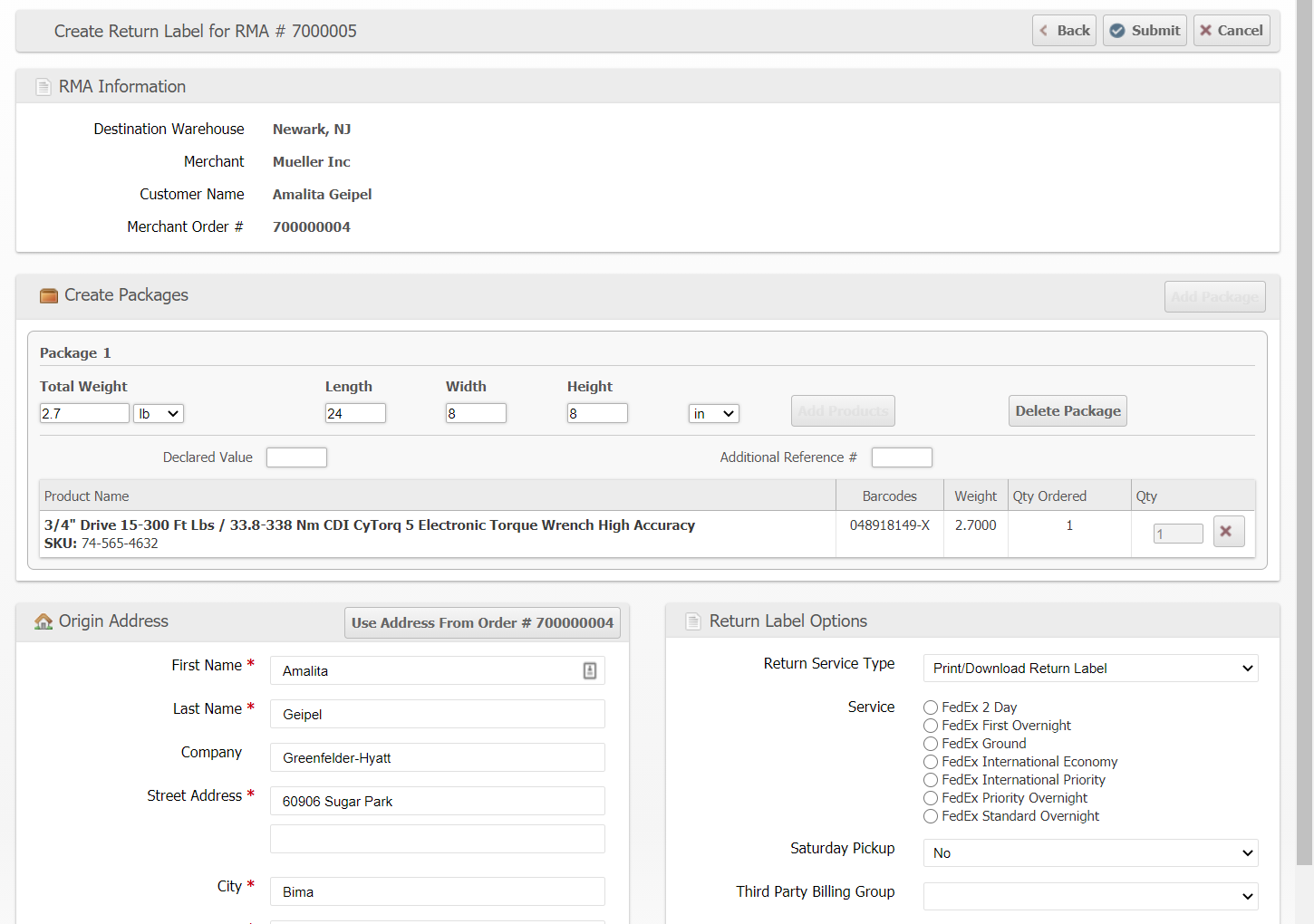Image resolution: width=1314 pixels, height=924 pixels.
Task: Select FedEx Priority Overnight service
Action: (931, 798)
